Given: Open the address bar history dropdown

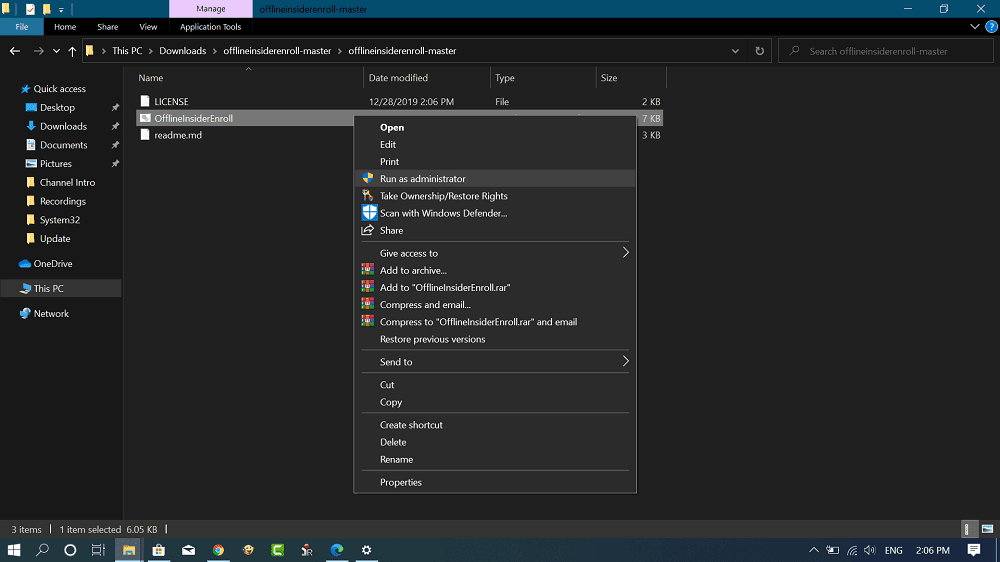Looking at the screenshot, I should pyautogui.click(x=737, y=51).
